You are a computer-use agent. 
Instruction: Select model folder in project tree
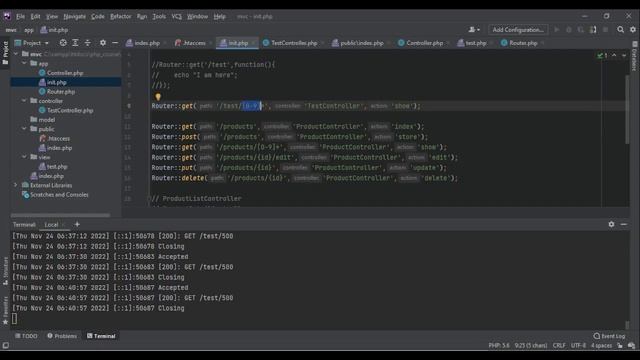tap(42, 120)
